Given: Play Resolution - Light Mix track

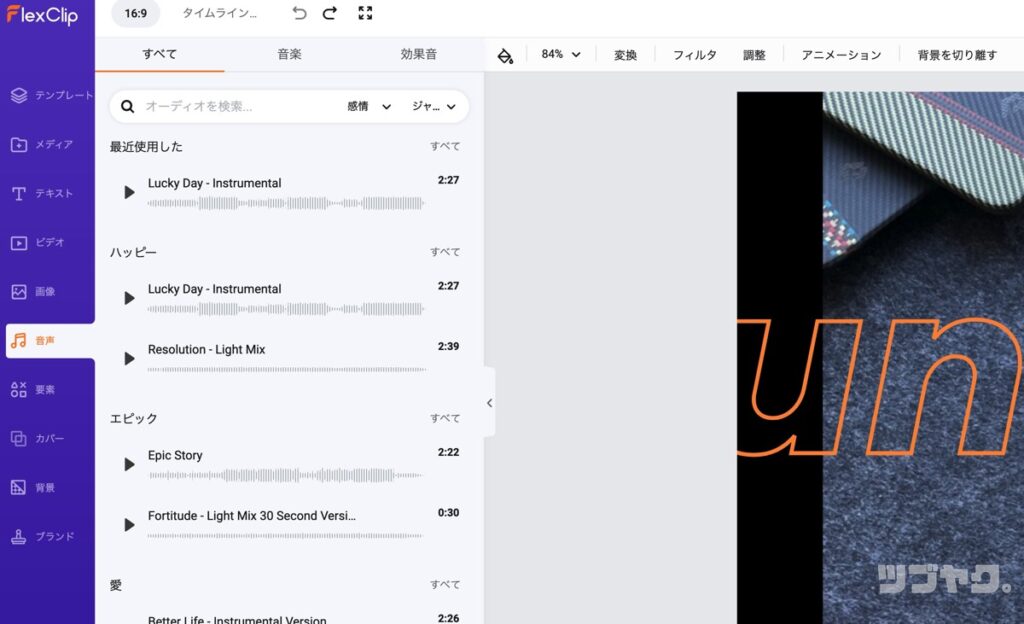Looking at the screenshot, I should [x=129, y=358].
